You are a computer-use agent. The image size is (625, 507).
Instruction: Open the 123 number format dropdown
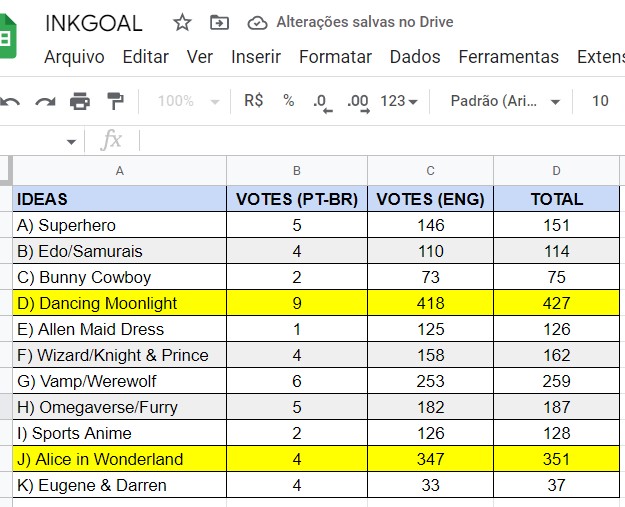click(399, 101)
